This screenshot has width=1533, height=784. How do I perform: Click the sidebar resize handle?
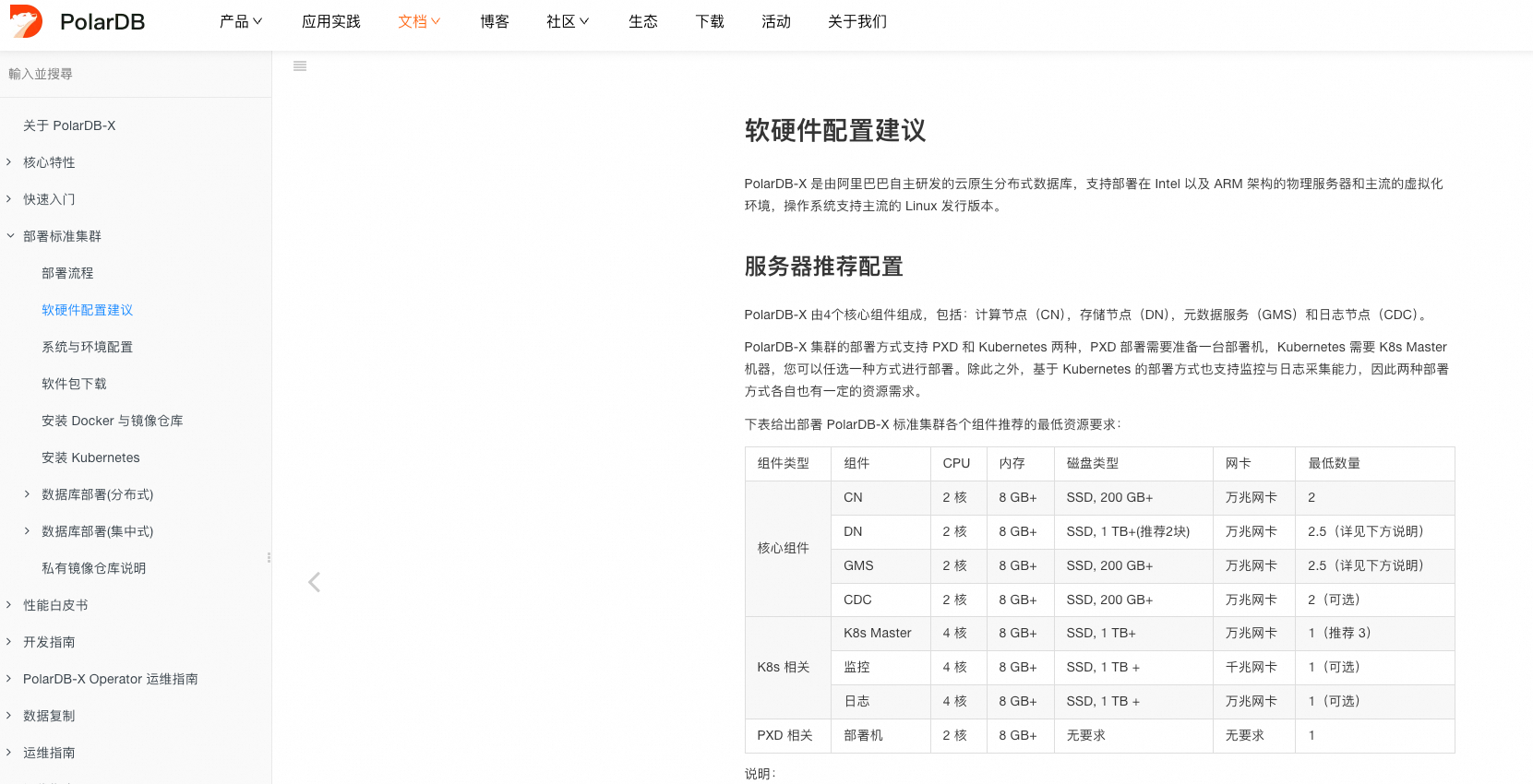tap(269, 557)
